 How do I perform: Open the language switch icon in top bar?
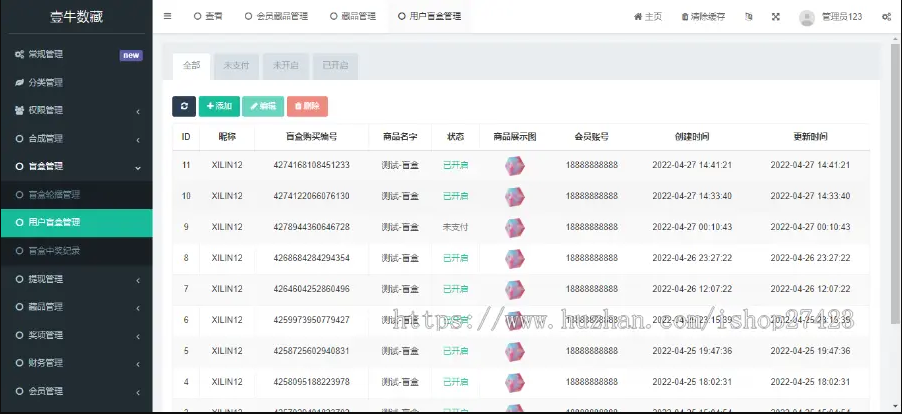748,17
